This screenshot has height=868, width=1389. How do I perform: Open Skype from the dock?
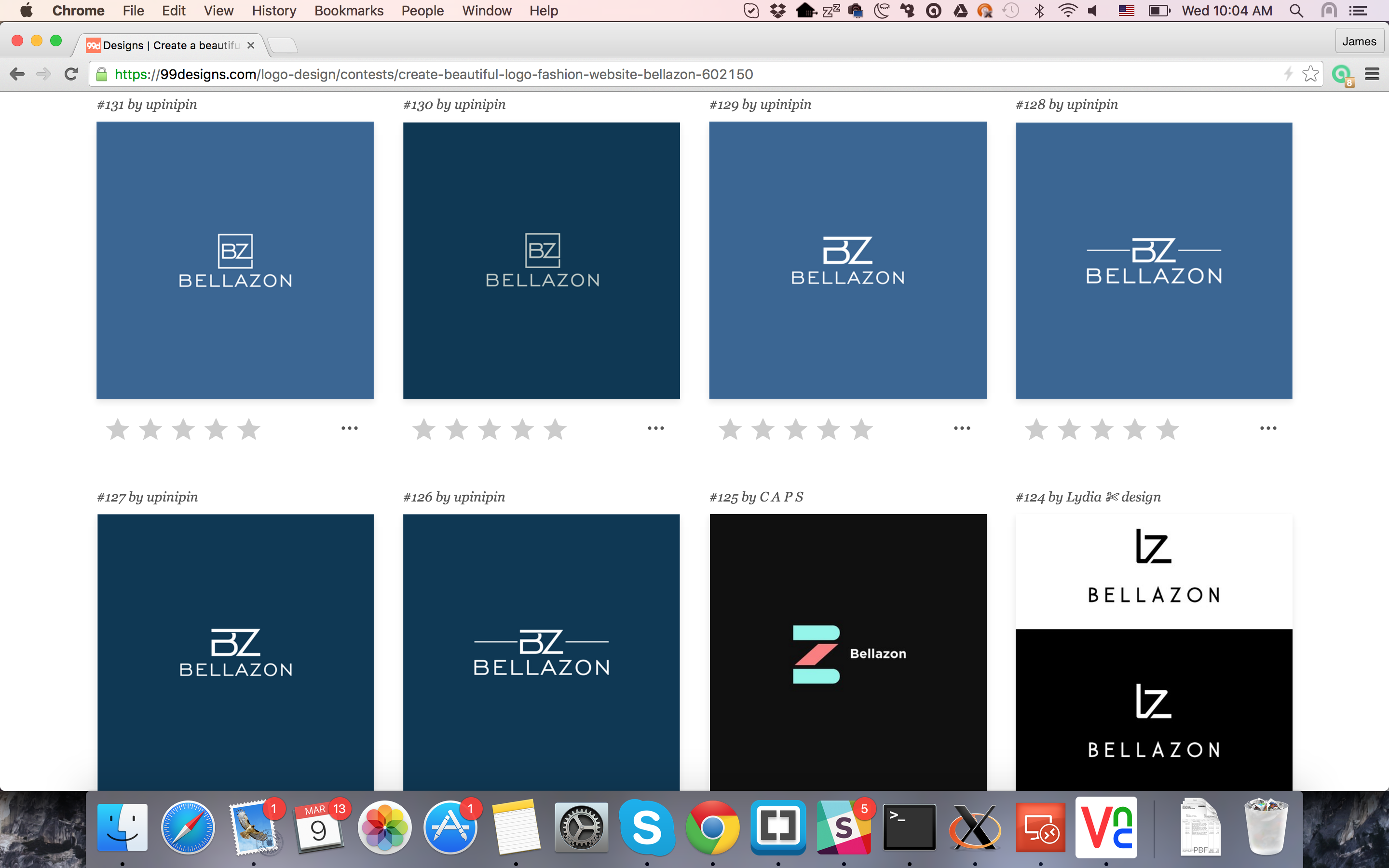[647, 827]
